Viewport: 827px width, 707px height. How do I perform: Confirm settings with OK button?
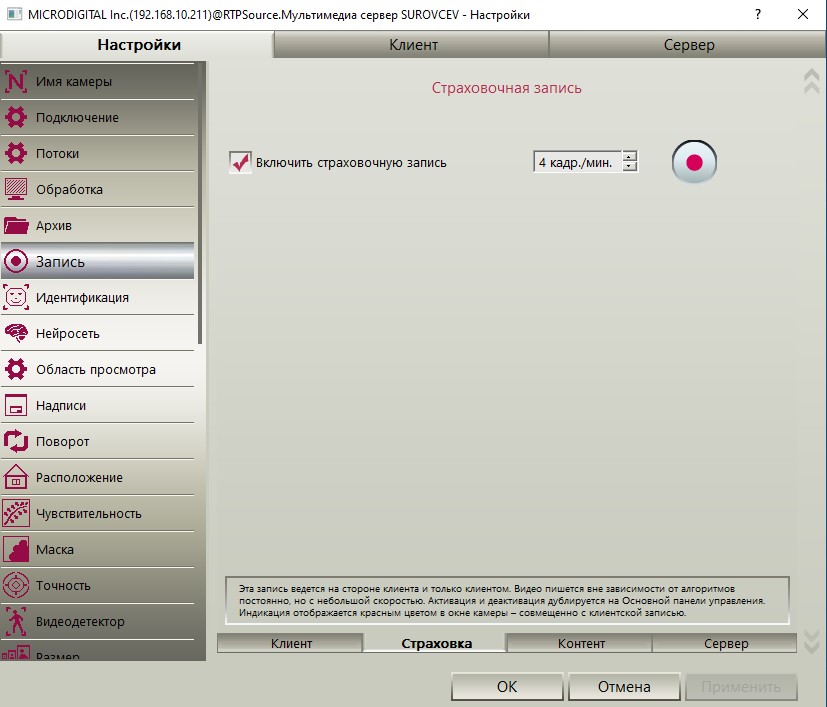[507, 686]
